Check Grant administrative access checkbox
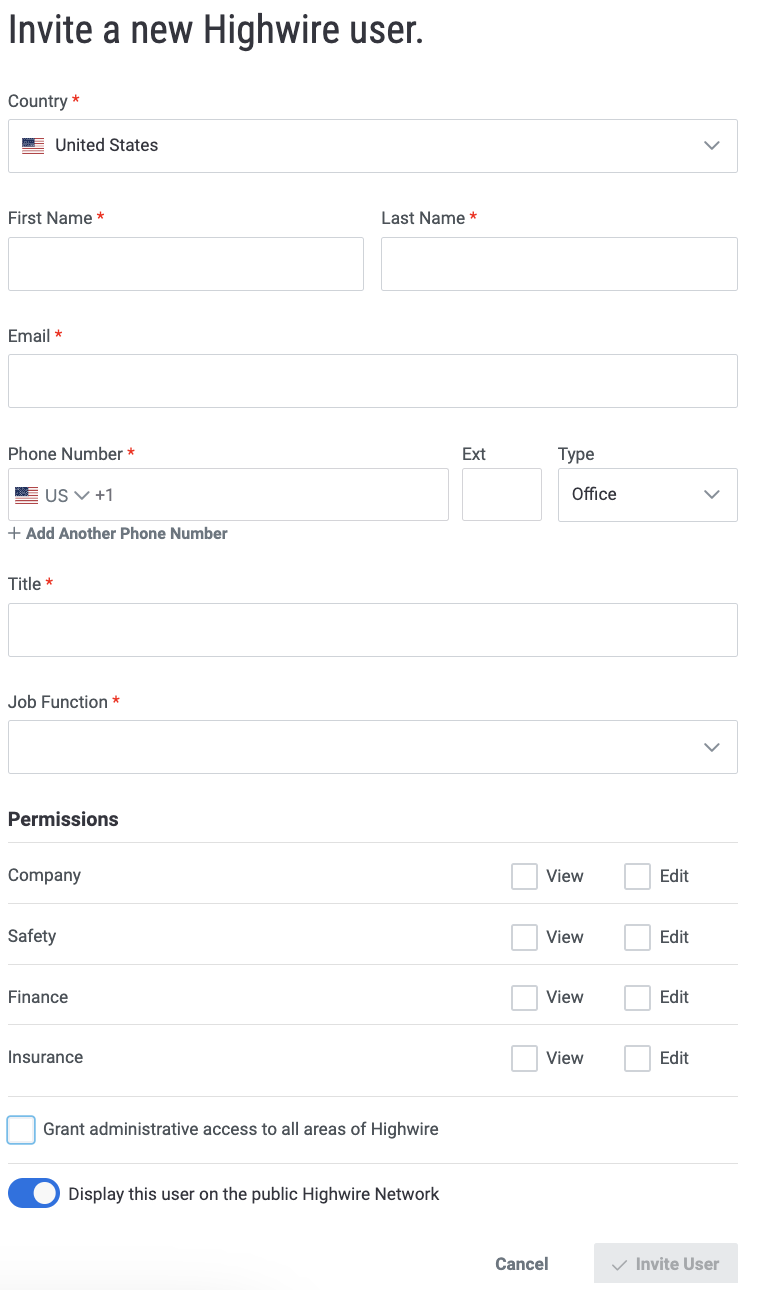 21,1130
